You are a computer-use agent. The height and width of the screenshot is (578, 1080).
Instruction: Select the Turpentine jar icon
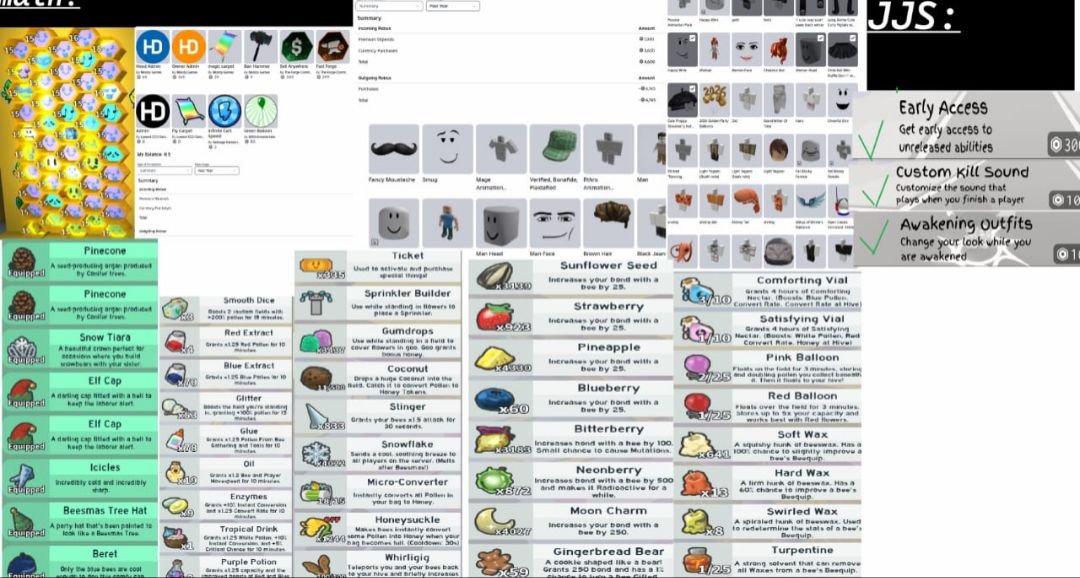(697, 561)
